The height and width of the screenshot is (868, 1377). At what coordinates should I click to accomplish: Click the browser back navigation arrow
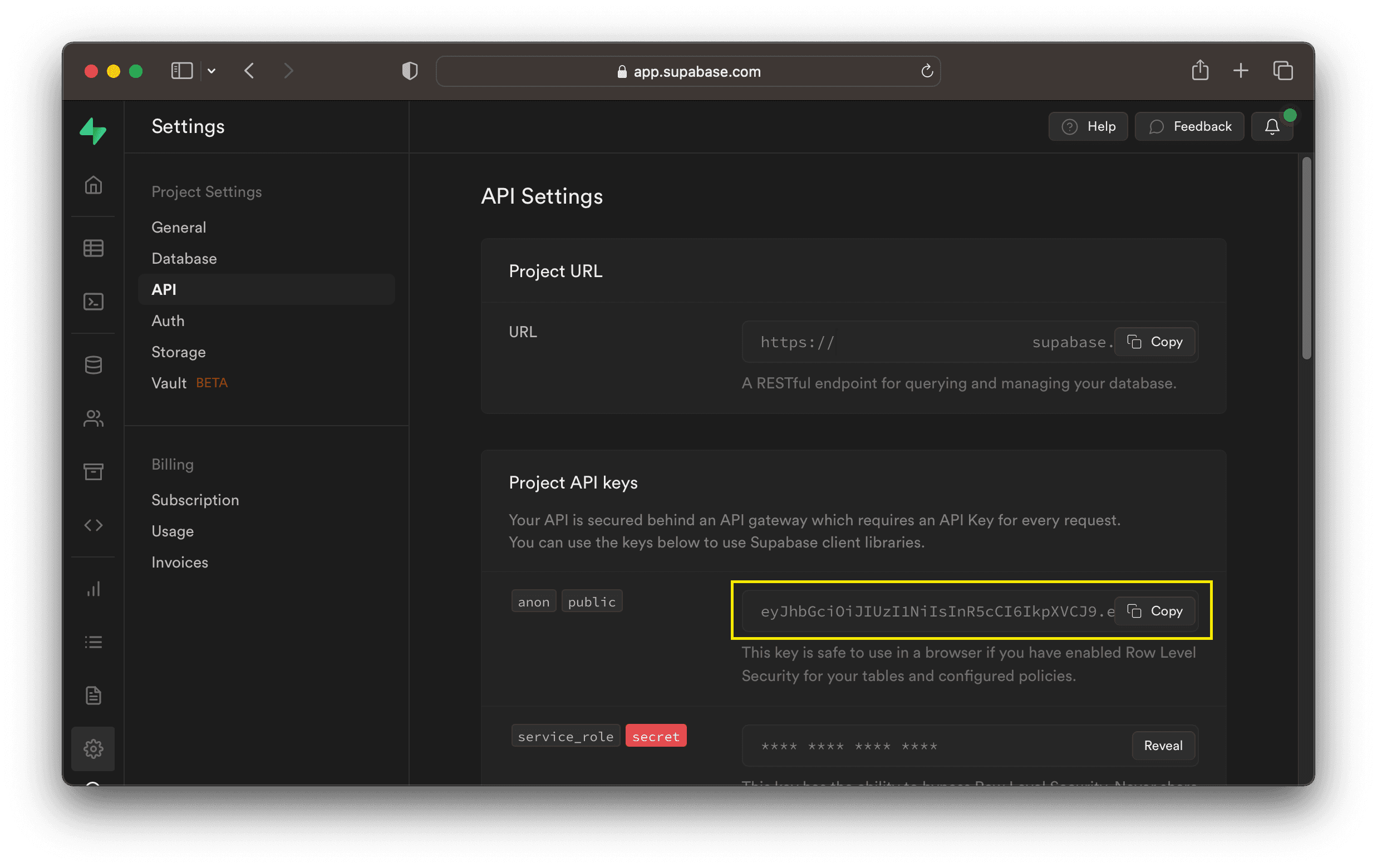click(x=249, y=70)
